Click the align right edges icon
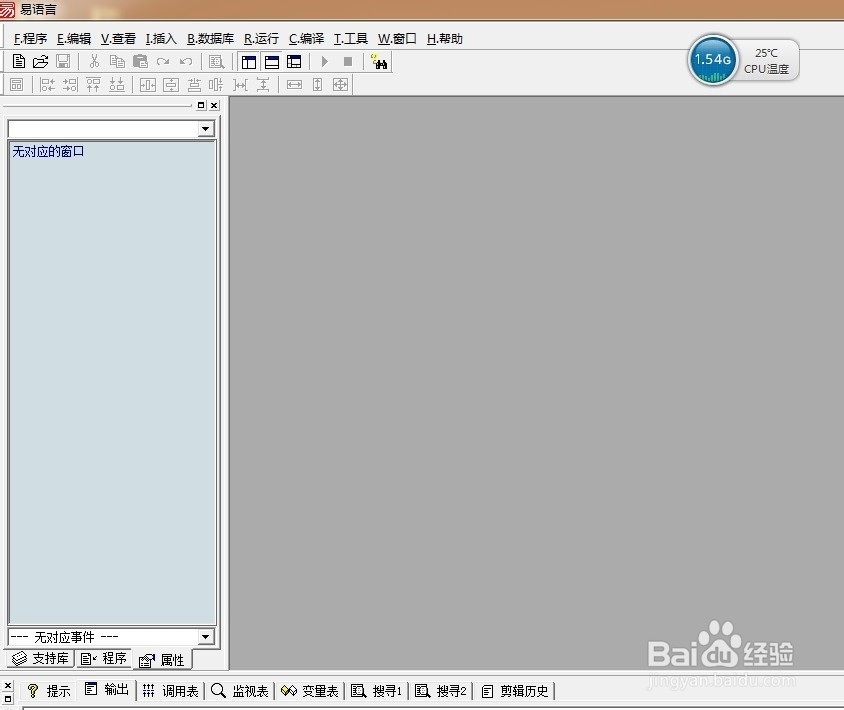 click(70, 85)
